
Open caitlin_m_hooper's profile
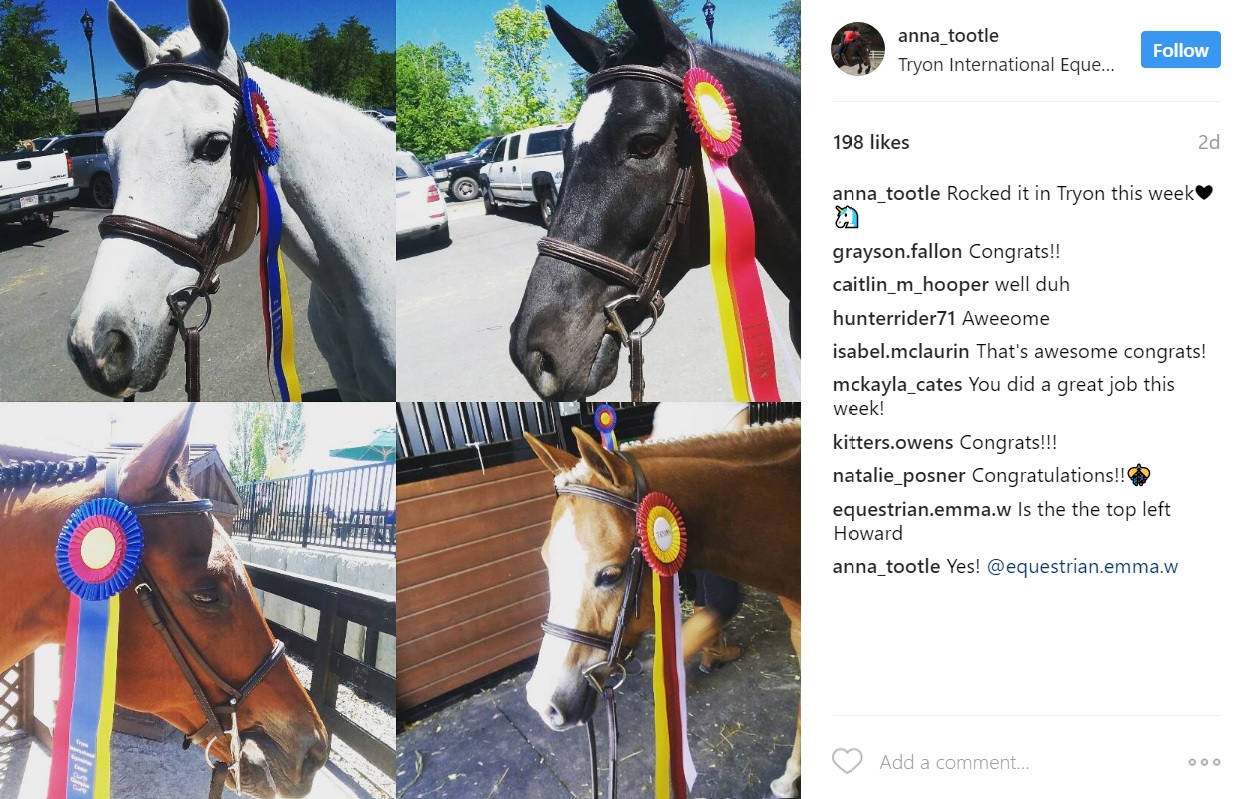[911, 285]
